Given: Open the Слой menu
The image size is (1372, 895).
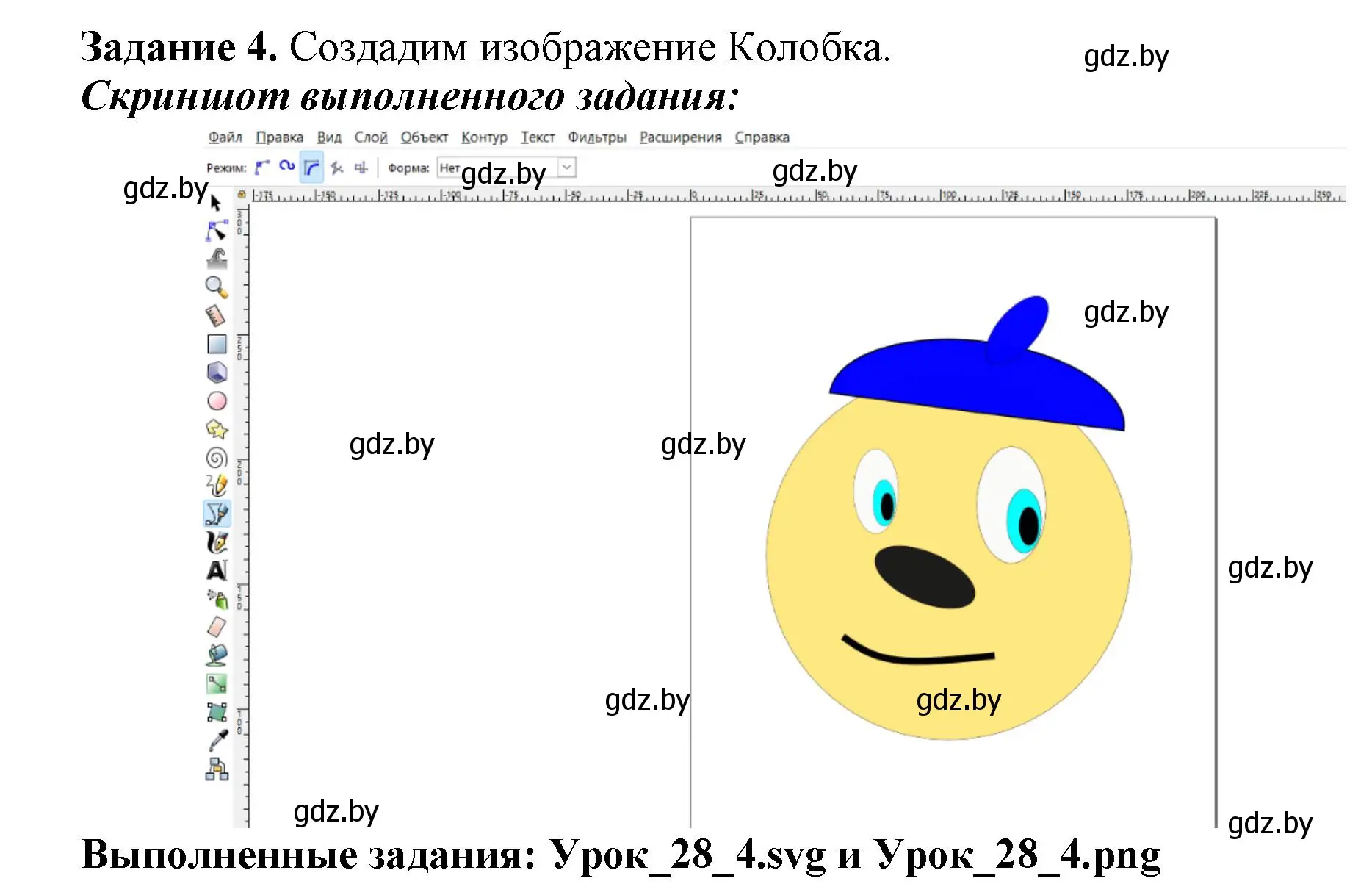Looking at the screenshot, I should pyautogui.click(x=371, y=137).
